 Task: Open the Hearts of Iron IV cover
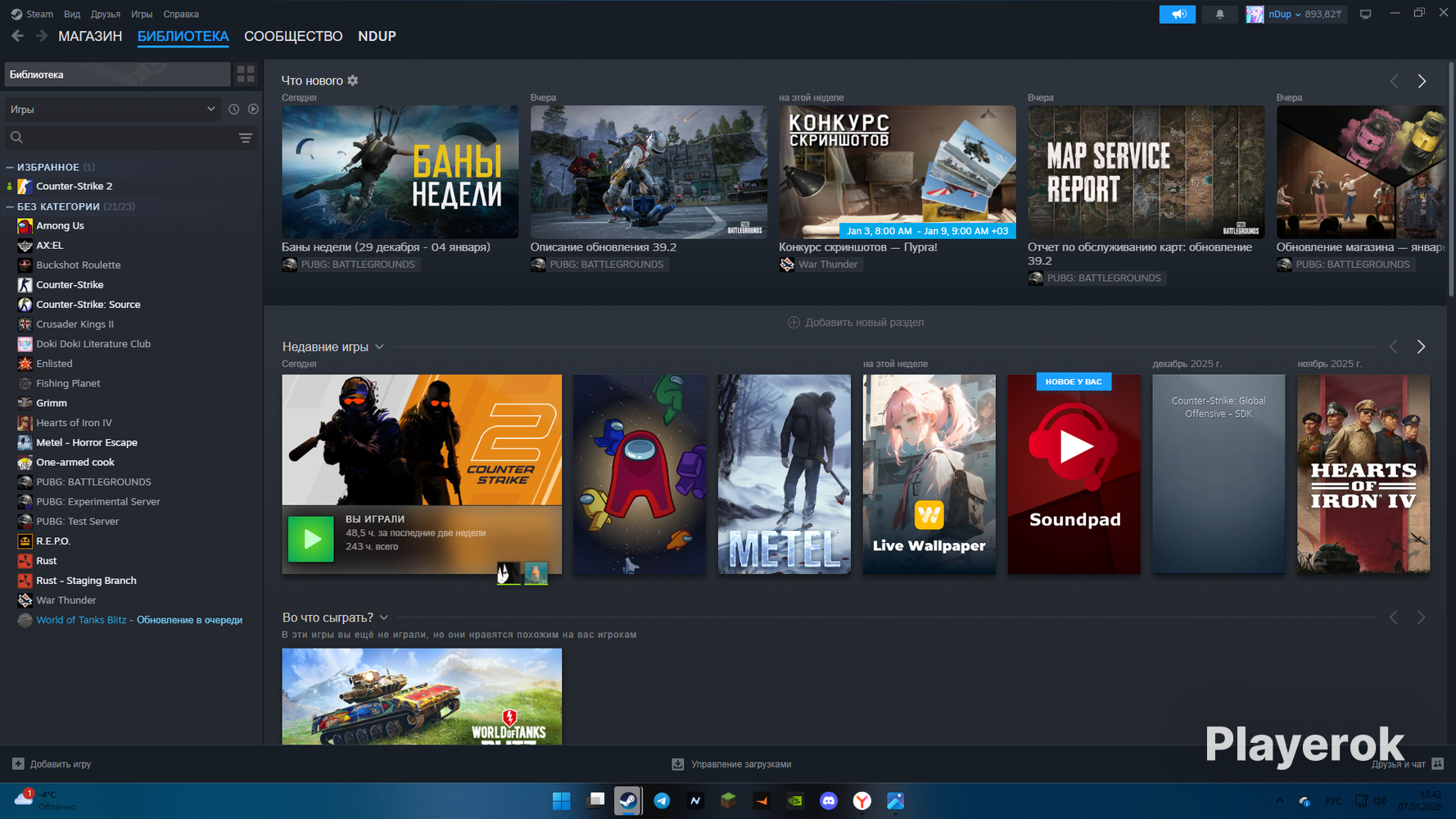tap(1363, 474)
